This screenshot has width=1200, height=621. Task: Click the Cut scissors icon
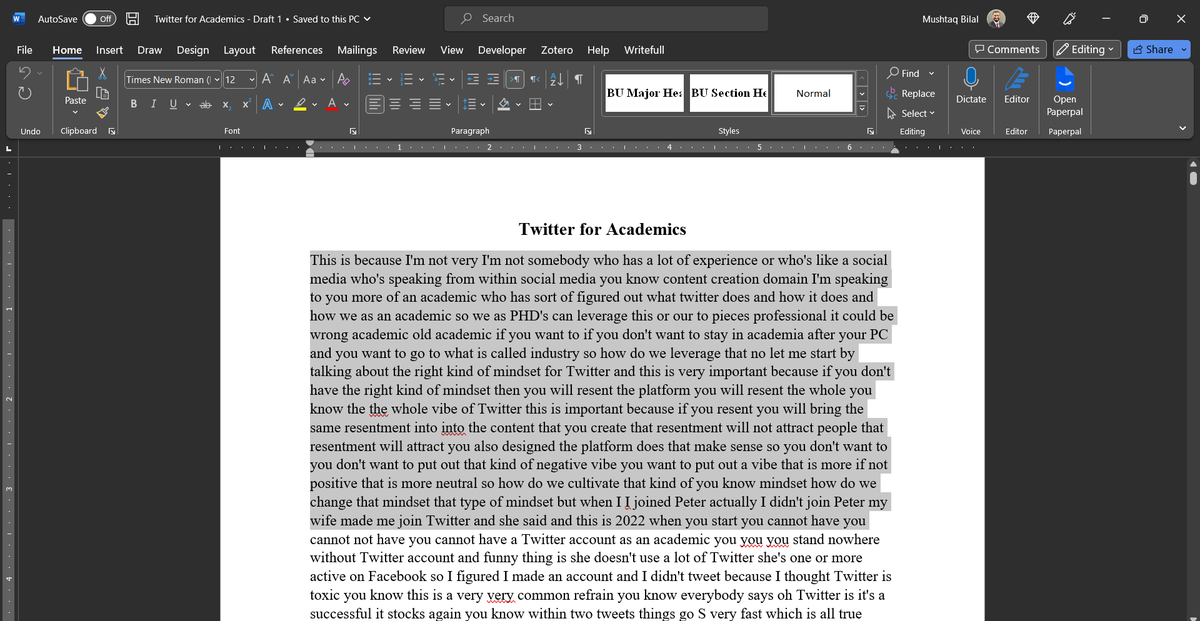(101, 74)
